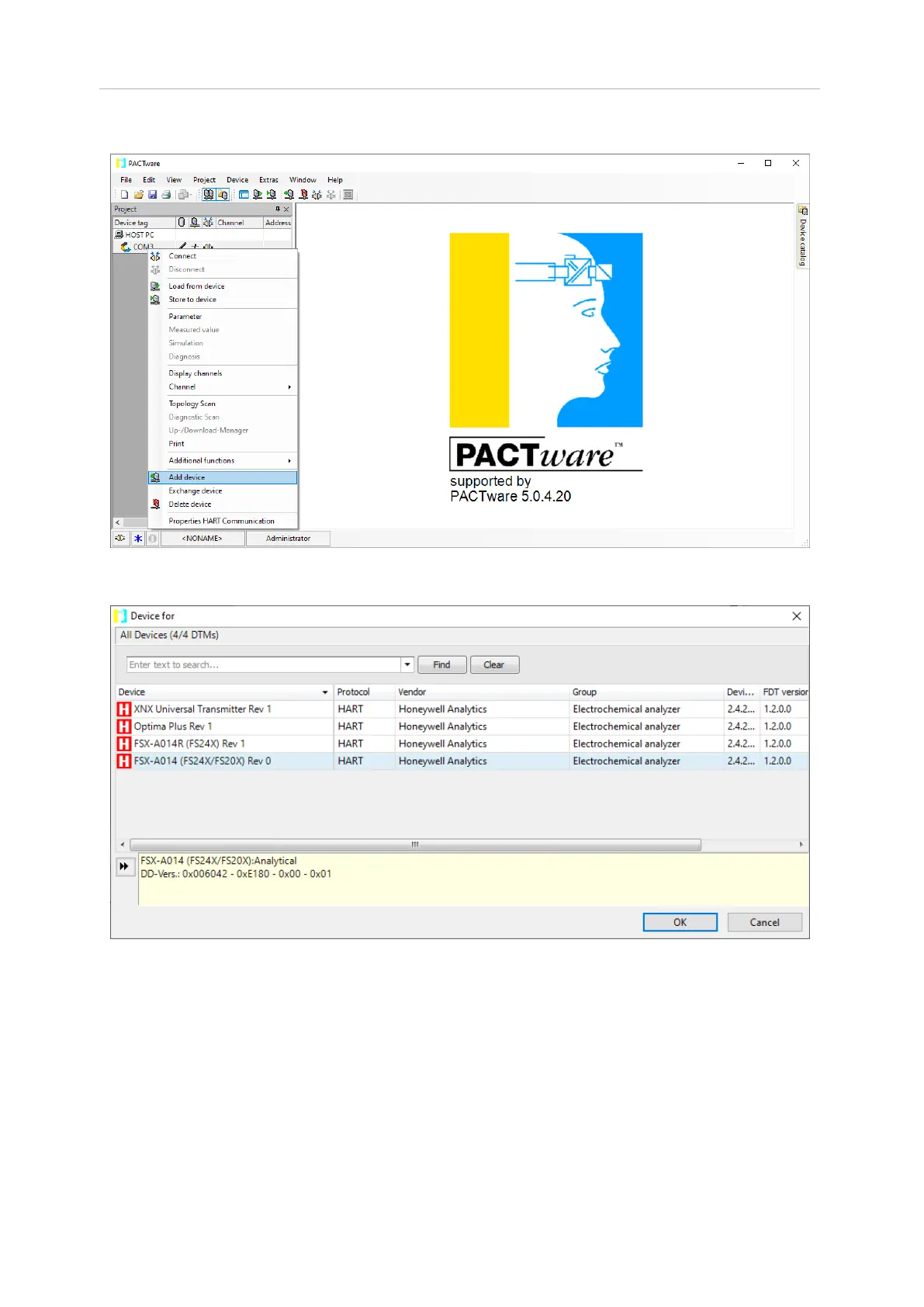This screenshot has height=1307, width=924.
Task: Open the Window menu
Action: [x=303, y=179]
